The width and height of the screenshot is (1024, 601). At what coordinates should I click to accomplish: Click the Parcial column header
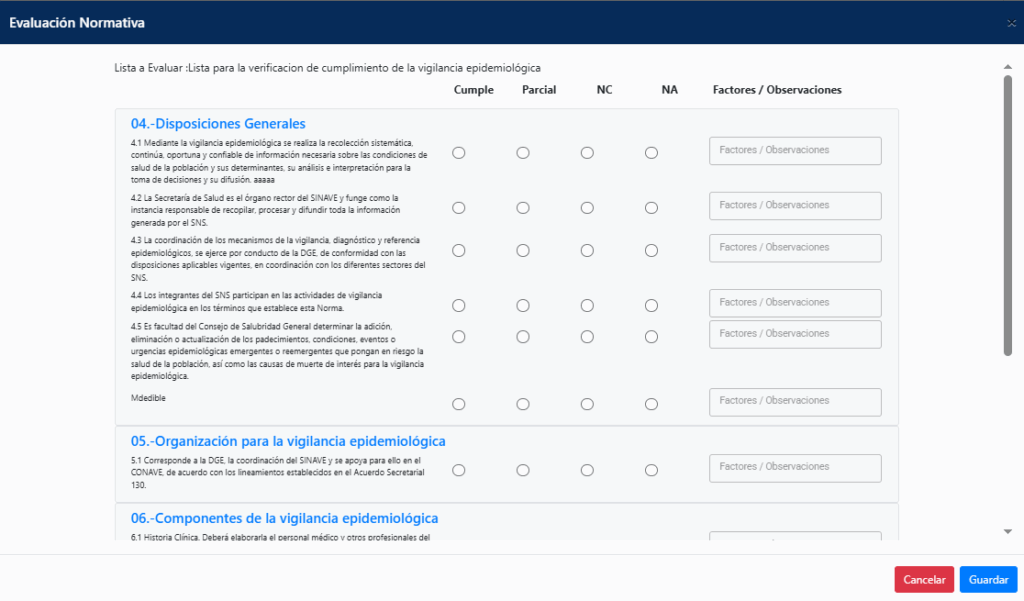[539, 90]
